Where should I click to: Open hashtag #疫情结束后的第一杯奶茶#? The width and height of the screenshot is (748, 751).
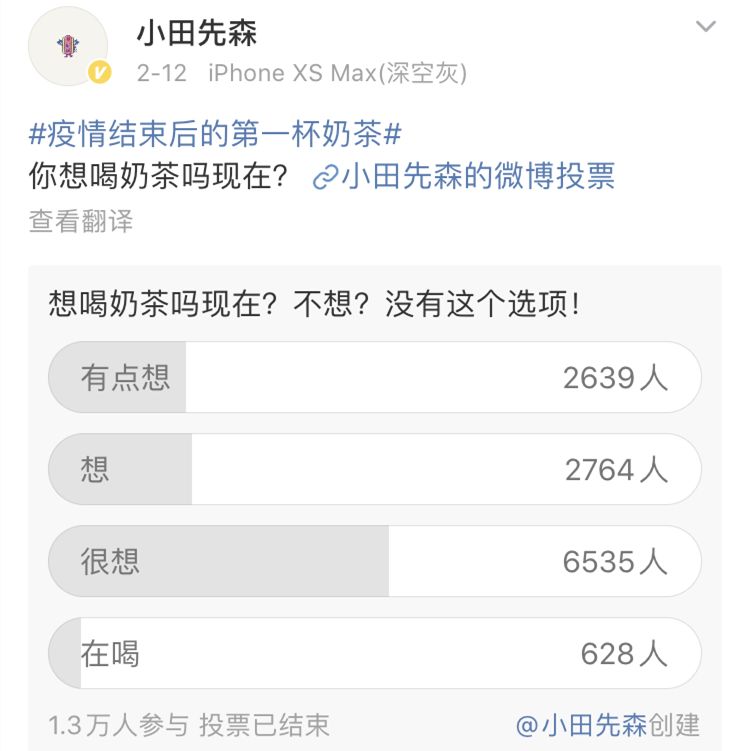pyautogui.click(x=215, y=133)
